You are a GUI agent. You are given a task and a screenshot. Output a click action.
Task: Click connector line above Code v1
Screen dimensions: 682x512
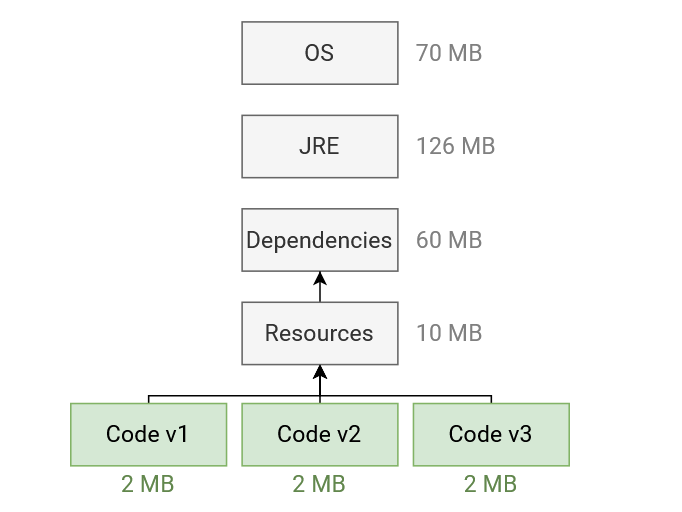pyautogui.click(x=149, y=399)
